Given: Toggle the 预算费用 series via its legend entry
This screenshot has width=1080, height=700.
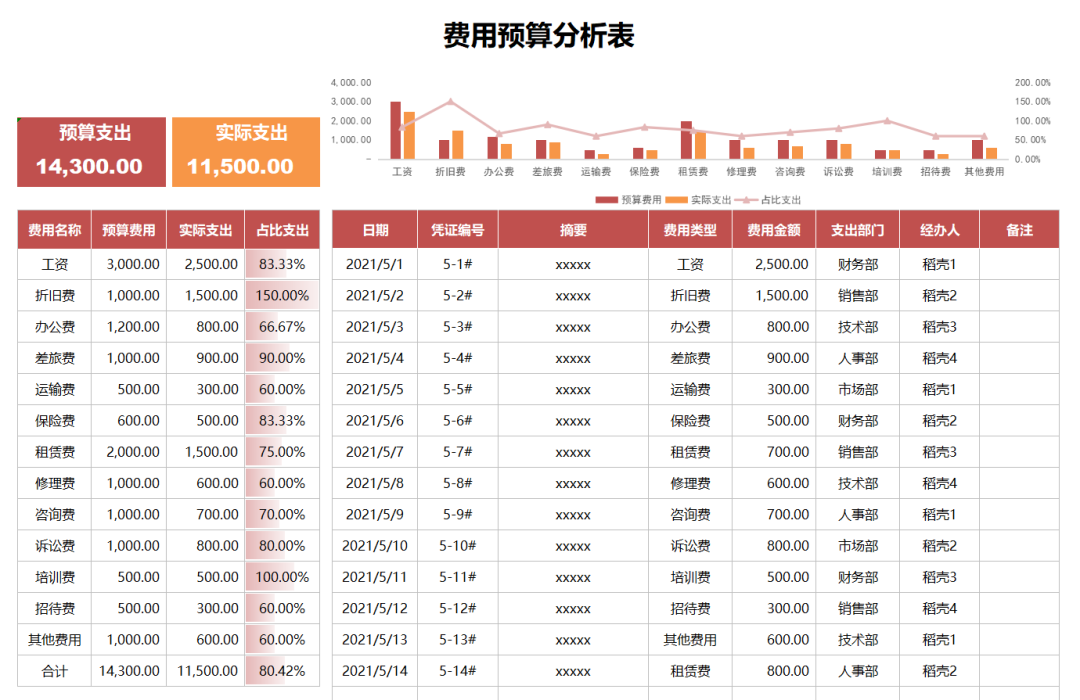Looking at the screenshot, I should click(641, 199).
